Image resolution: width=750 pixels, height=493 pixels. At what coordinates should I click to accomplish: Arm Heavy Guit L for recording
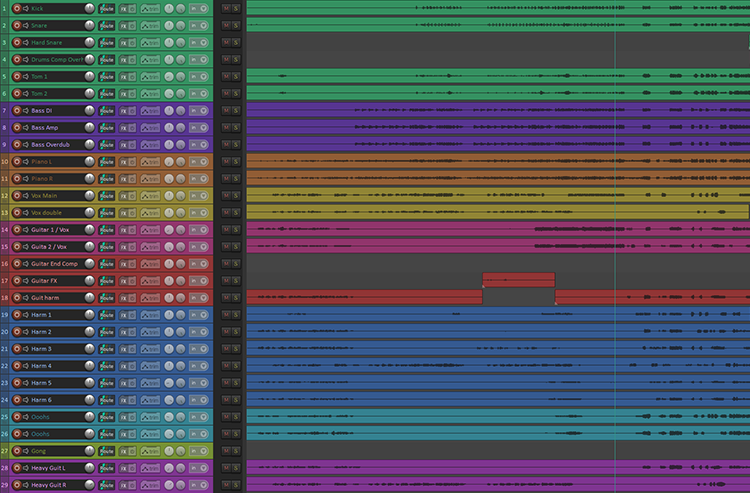coord(17,468)
